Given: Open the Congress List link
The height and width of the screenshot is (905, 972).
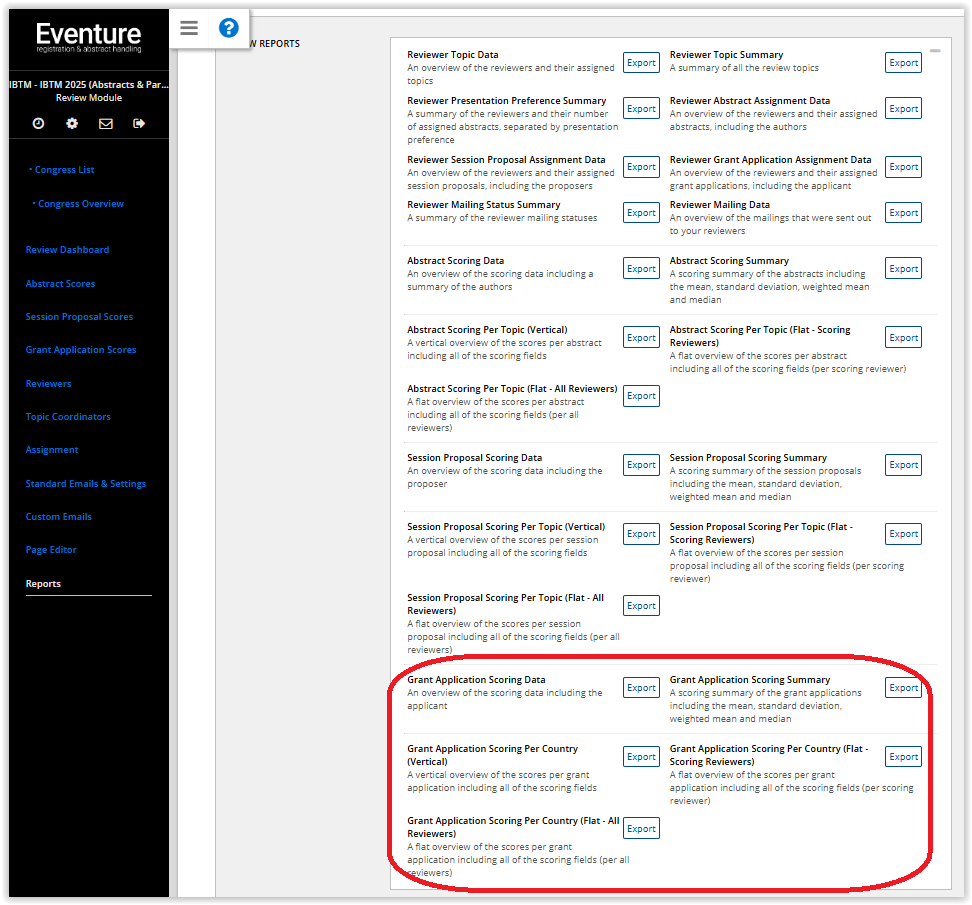Looking at the screenshot, I should [65, 170].
